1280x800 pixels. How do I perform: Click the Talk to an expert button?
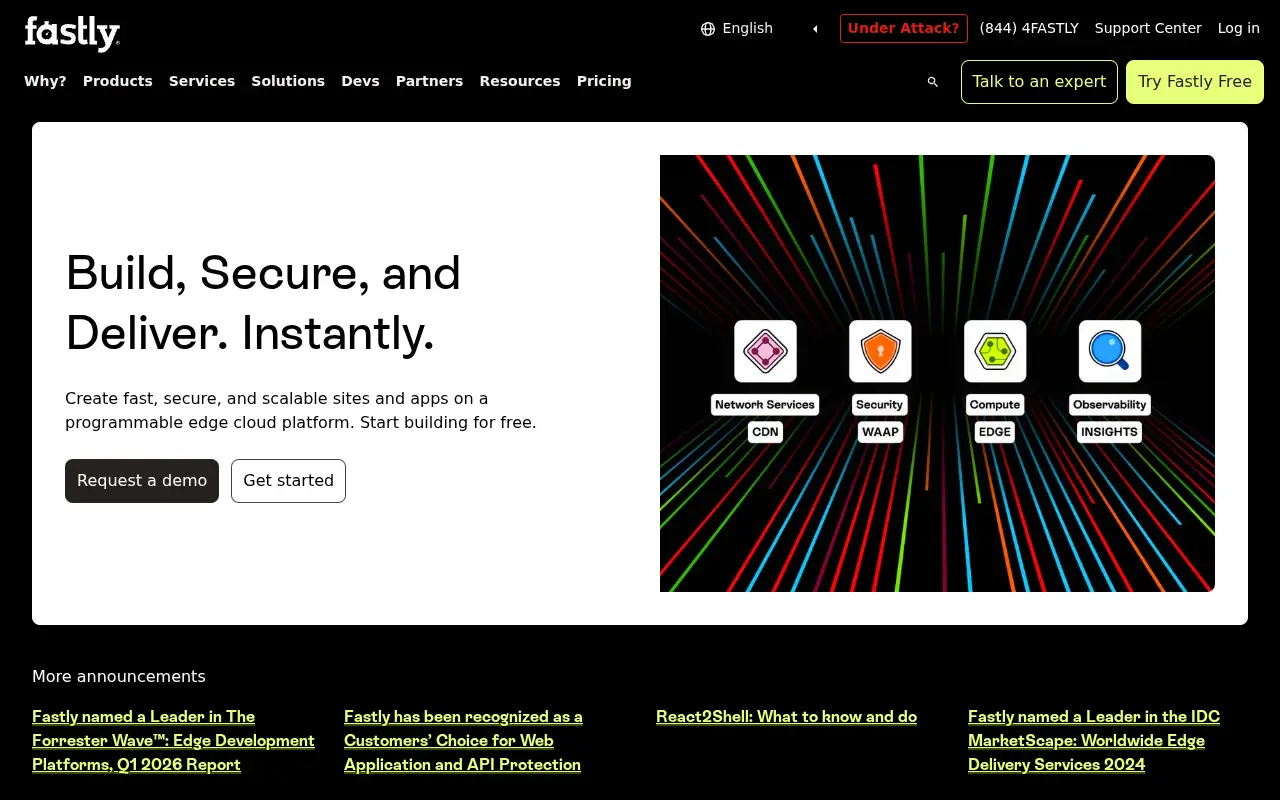(x=1039, y=82)
